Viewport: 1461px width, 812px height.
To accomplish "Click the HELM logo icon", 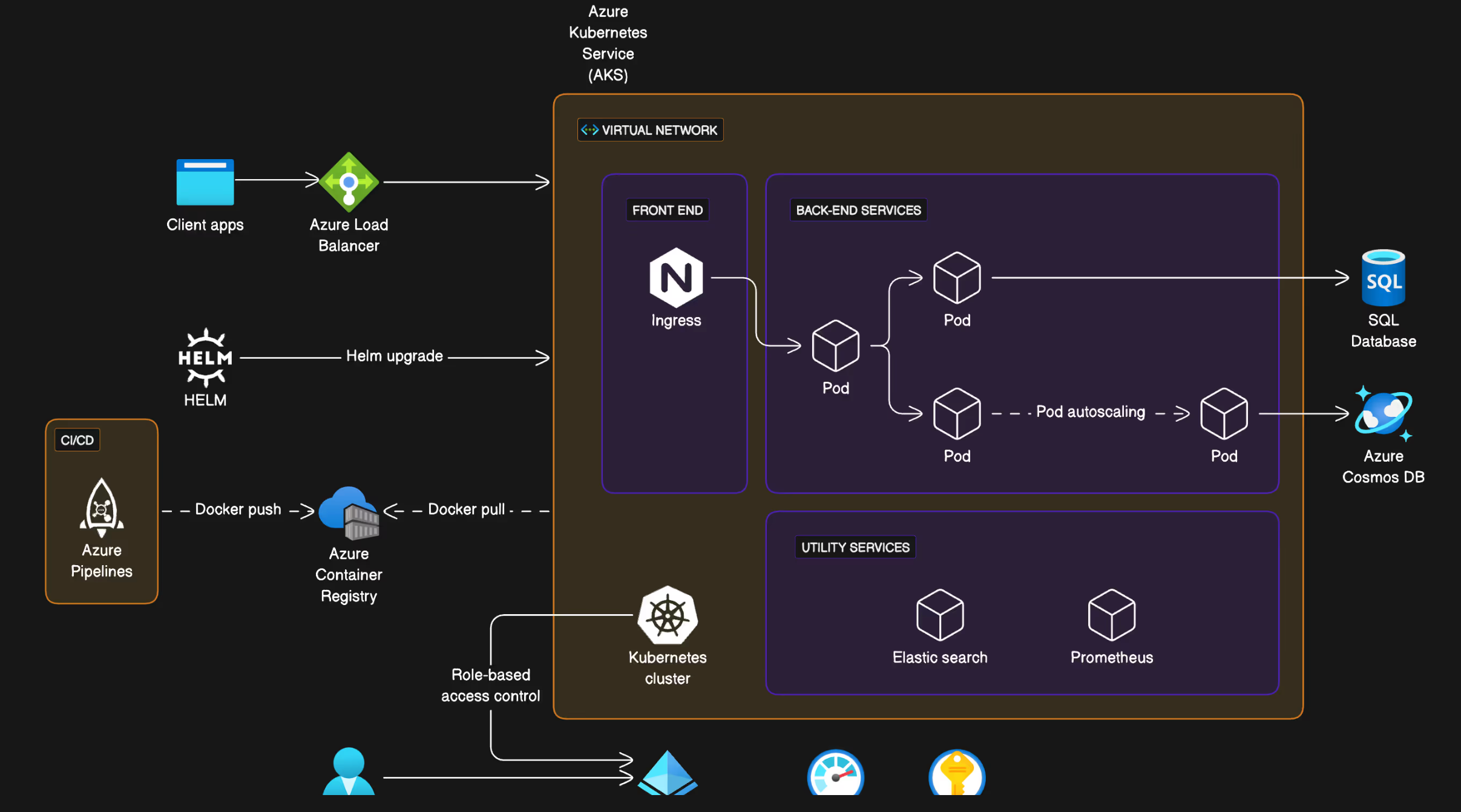I will [x=205, y=358].
